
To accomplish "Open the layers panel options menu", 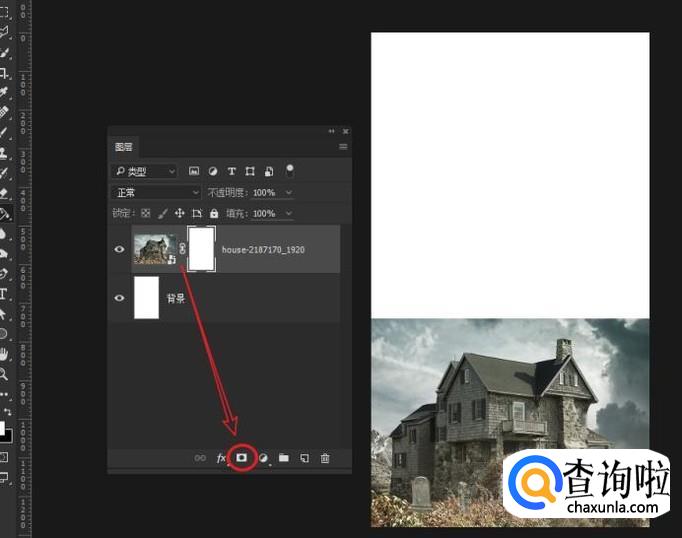I will click(x=343, y=147).
